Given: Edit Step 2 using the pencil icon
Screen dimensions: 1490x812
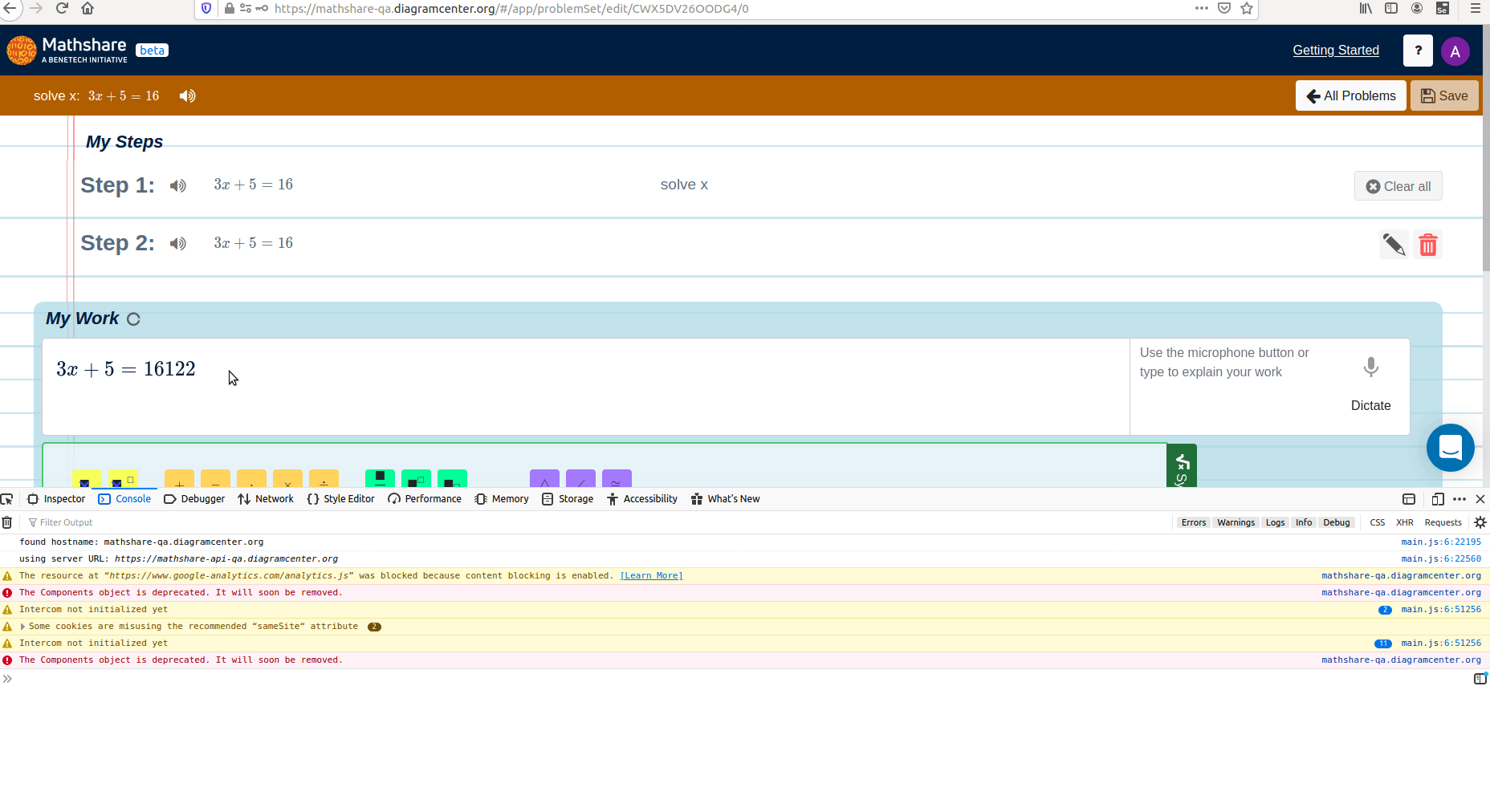Looking at the screenshot, I should tap(1394, 244).
